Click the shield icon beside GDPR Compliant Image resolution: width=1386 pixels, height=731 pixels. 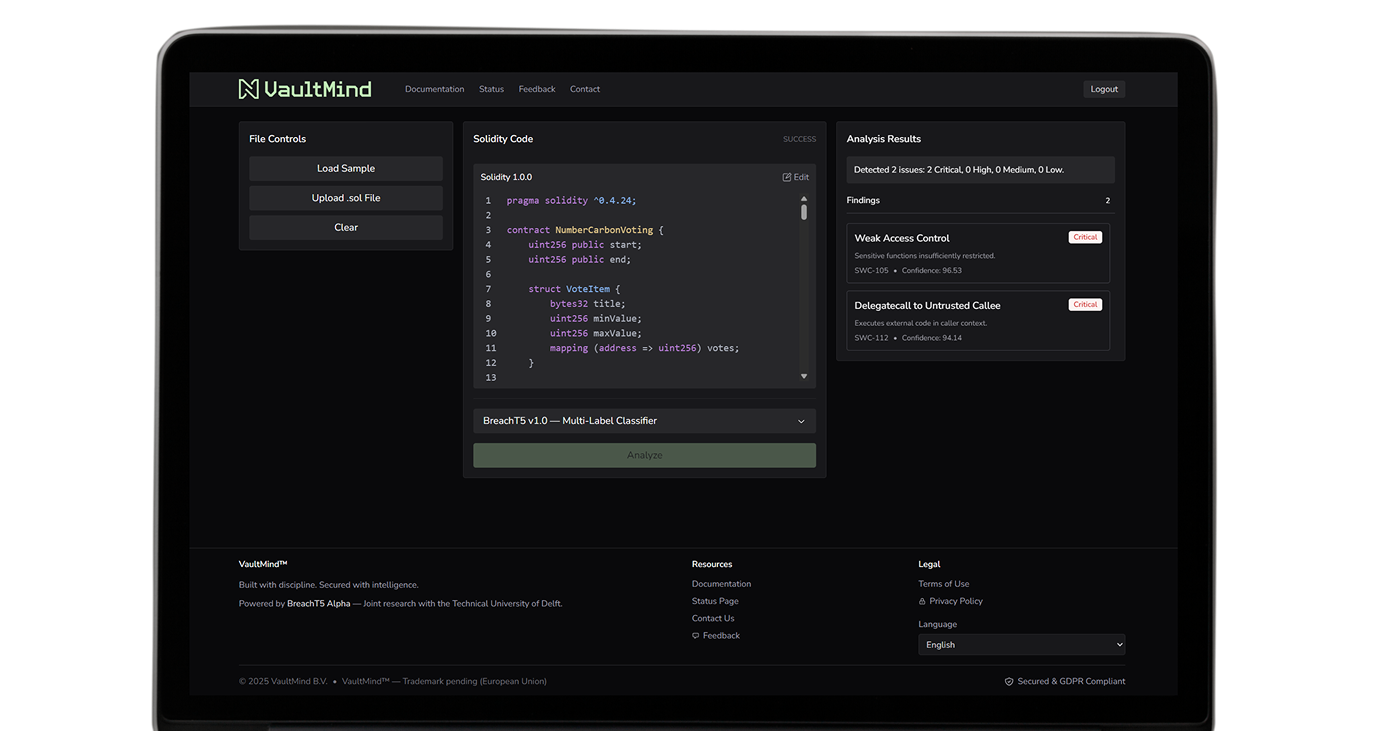click(1009, 682)
